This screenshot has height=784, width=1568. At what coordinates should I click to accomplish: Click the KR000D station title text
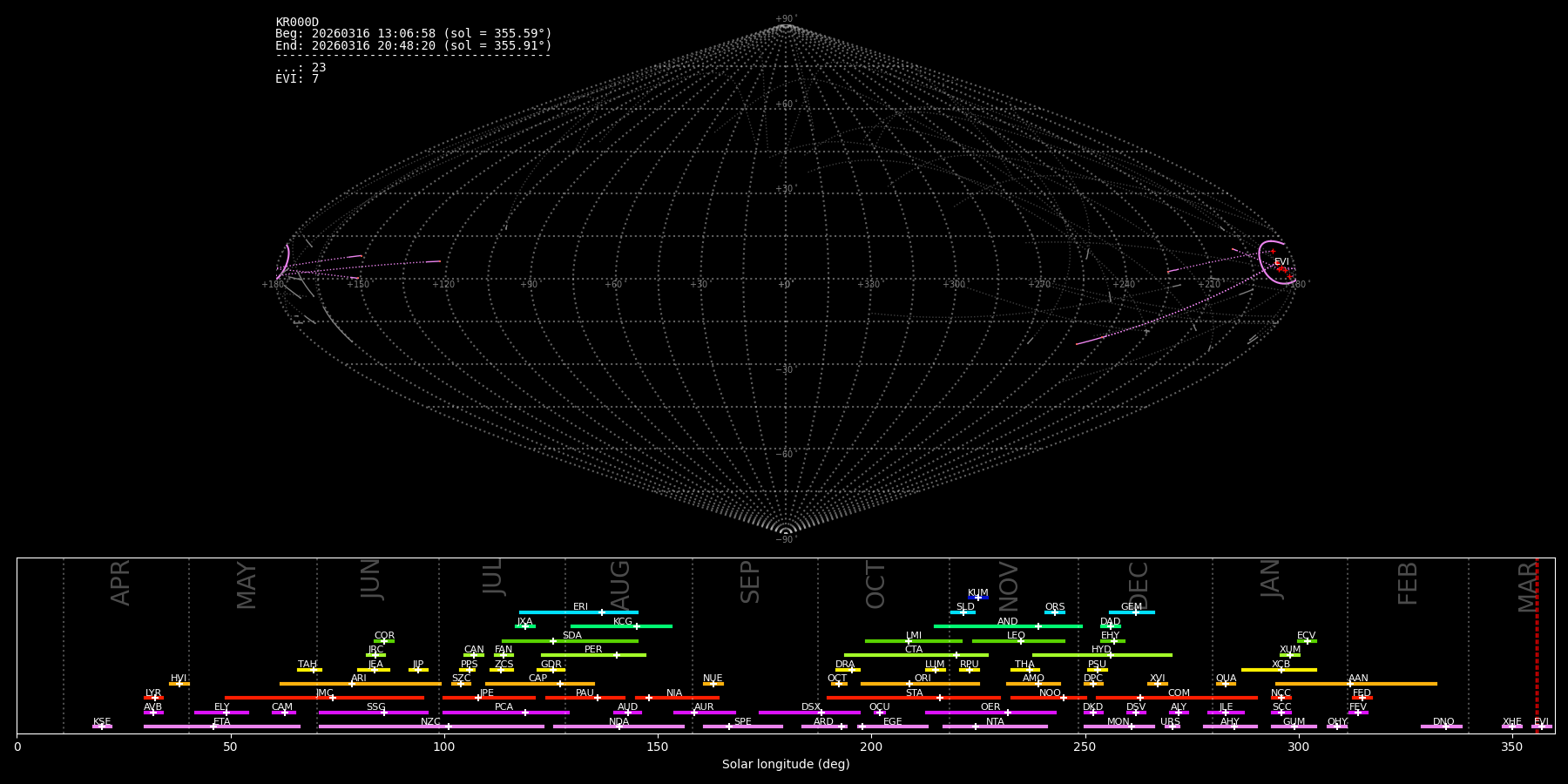click(297, 23)
